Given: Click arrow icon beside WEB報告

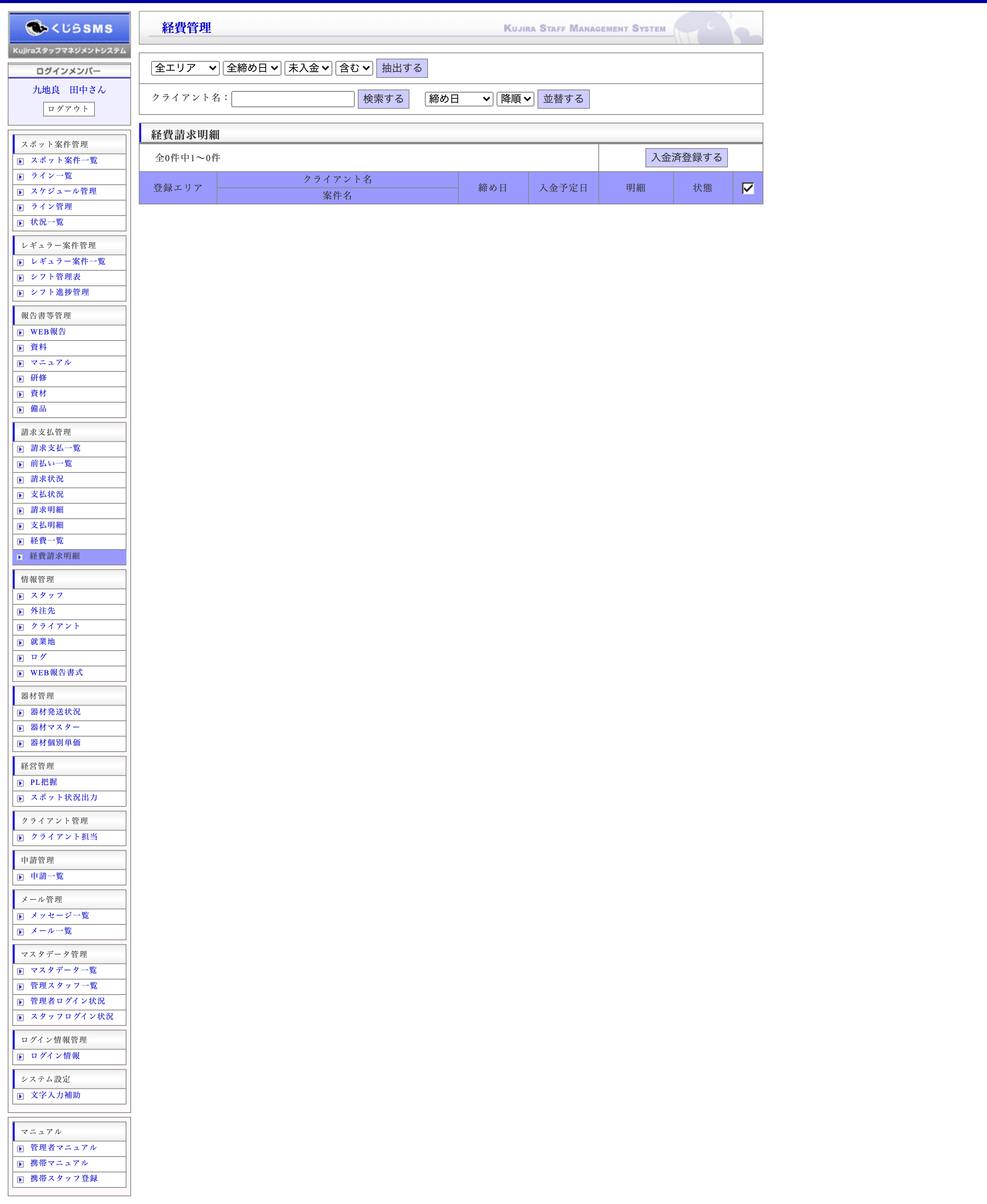Looking at the screenshot, I should click(x=20, y=333).
